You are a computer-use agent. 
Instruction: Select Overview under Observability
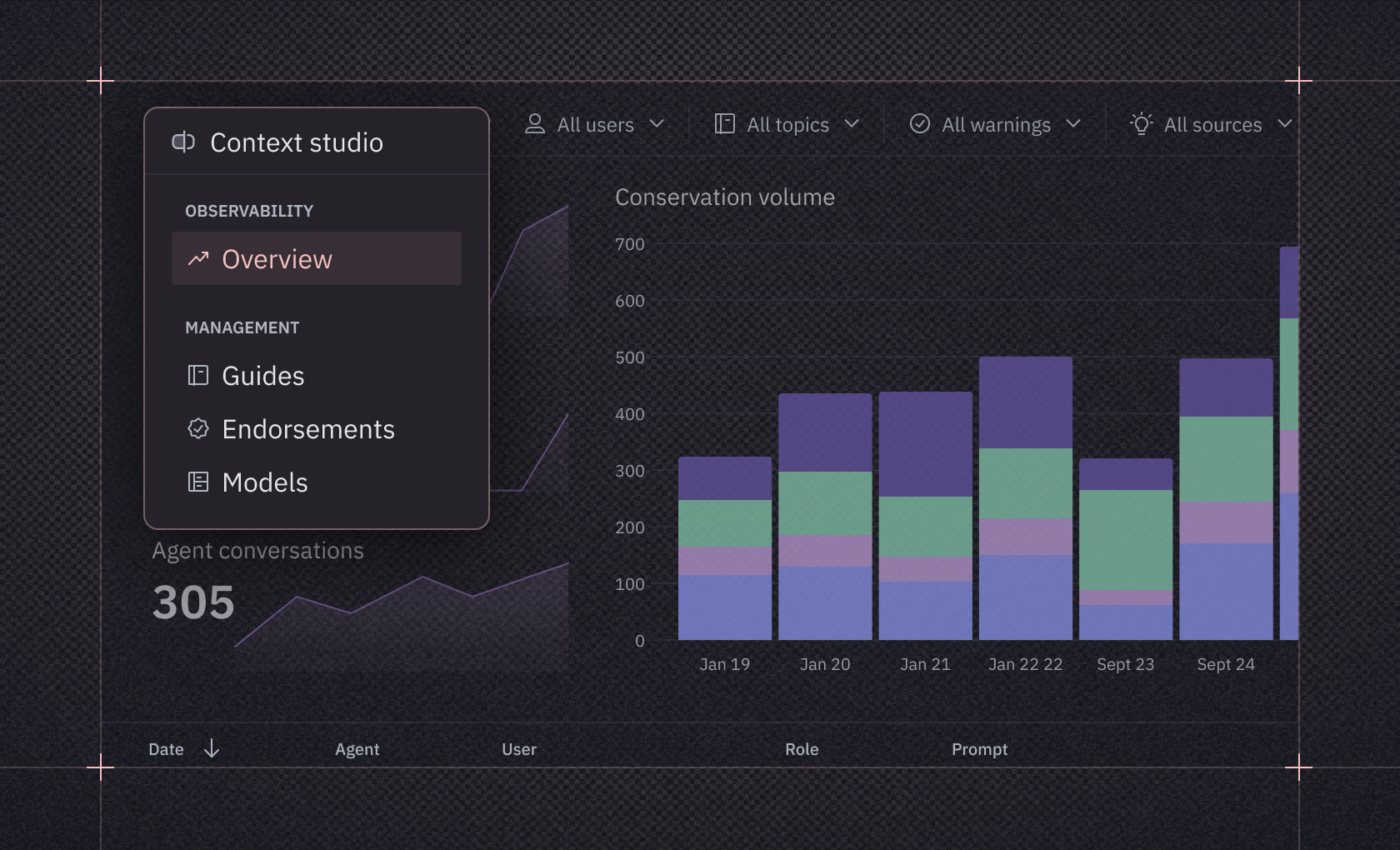[277, 258]
